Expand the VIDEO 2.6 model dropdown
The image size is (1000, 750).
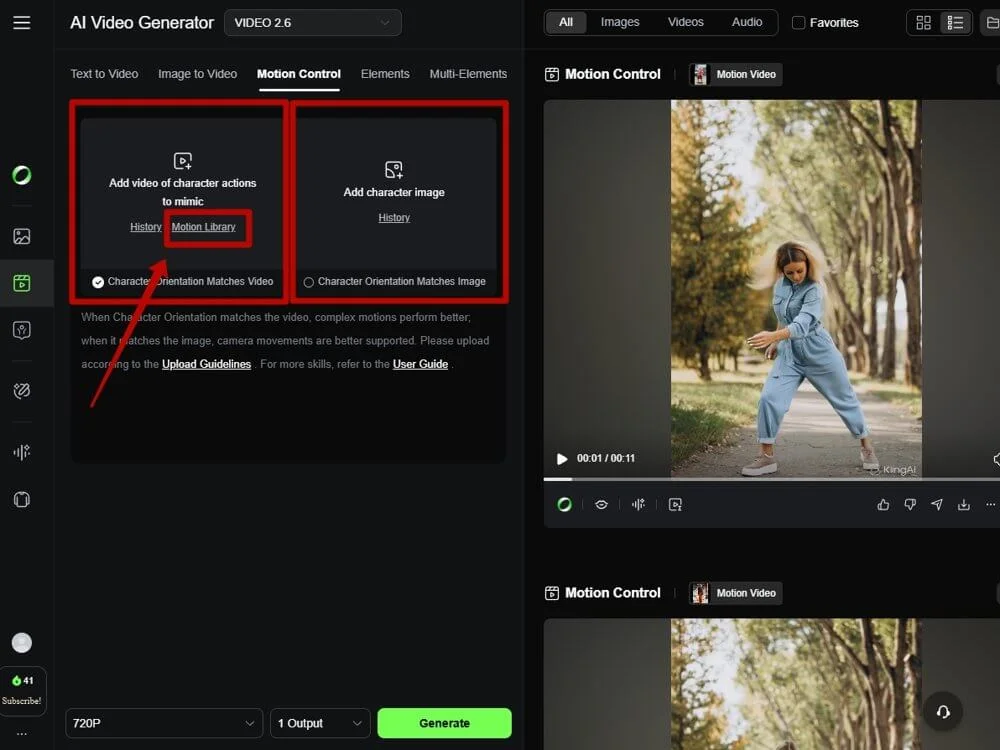point(312,23)
